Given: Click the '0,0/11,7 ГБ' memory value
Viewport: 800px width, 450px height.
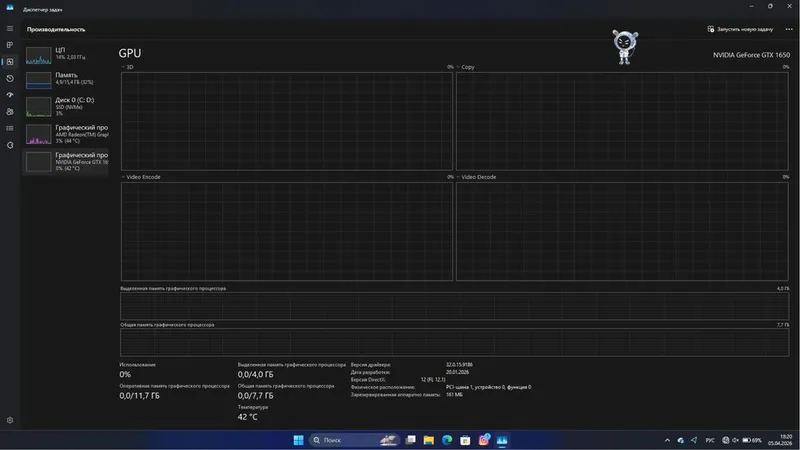Looking at the screenshot, I should (139, 395).
